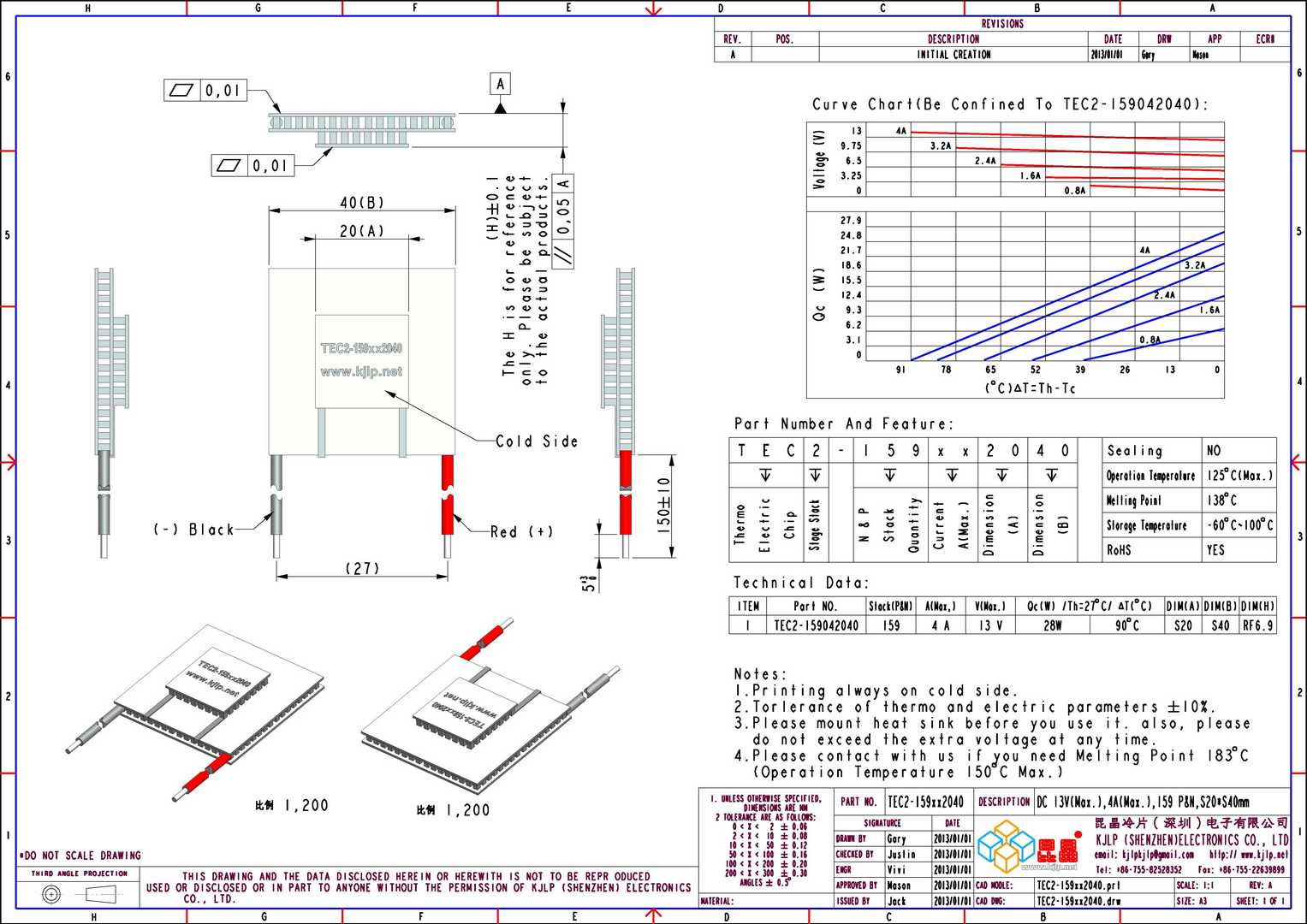Click the DO NOT SCALE DRAWING notice
Screen dimensions: 1307x924
coord(80,856)
